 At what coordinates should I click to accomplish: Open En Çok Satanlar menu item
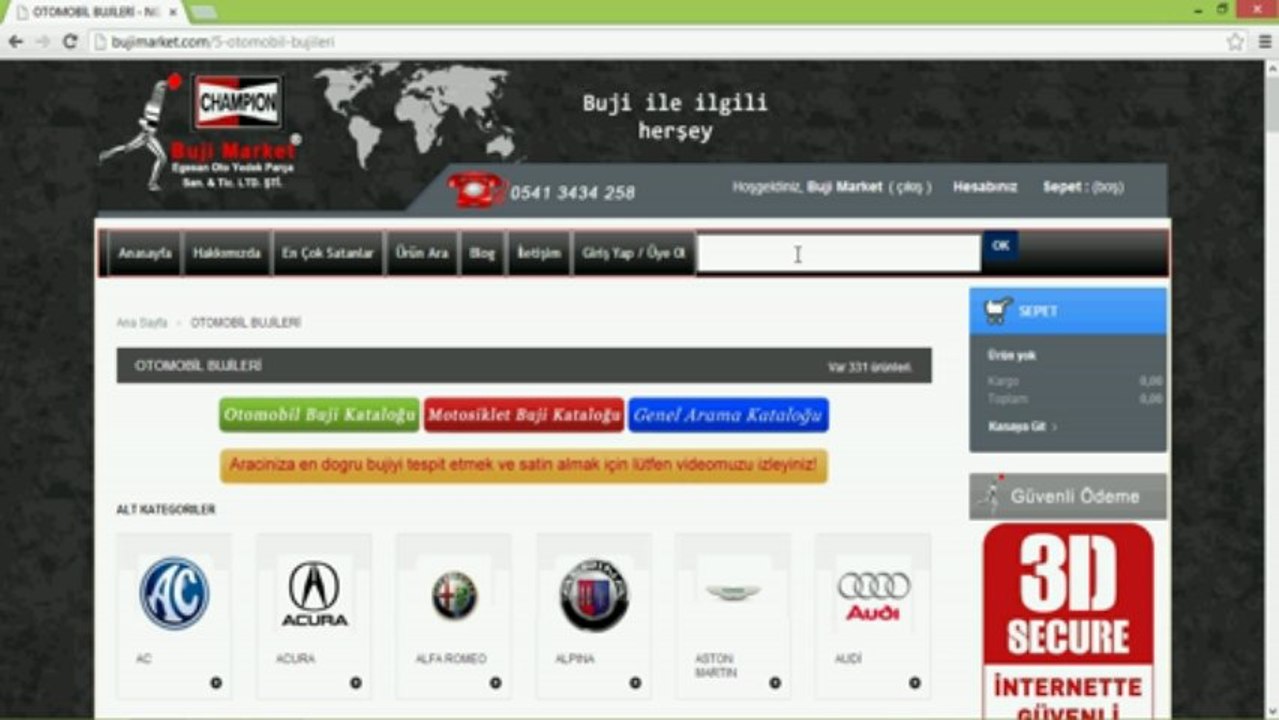(327, 254)
